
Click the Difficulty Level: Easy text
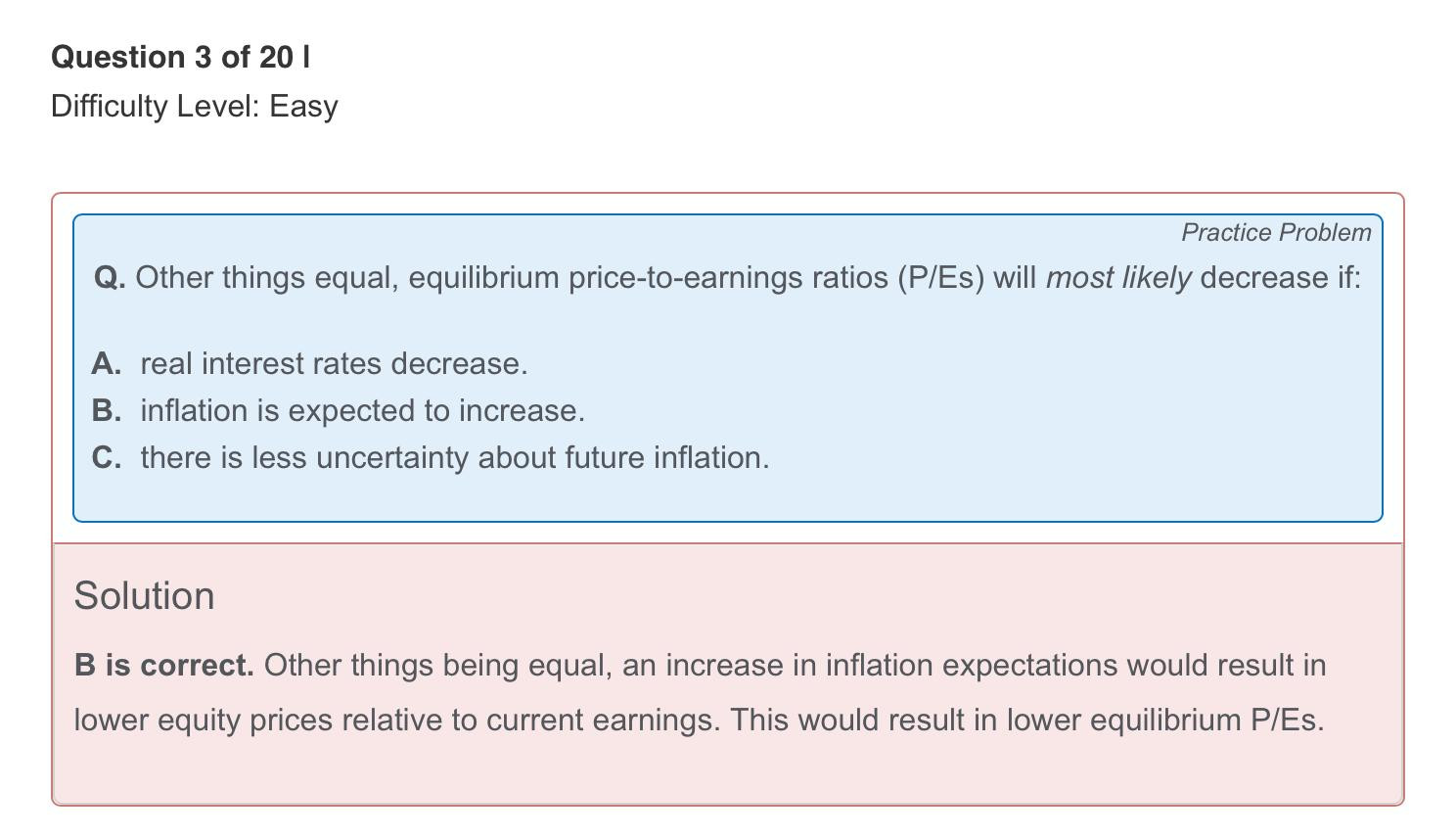[195, 106]
